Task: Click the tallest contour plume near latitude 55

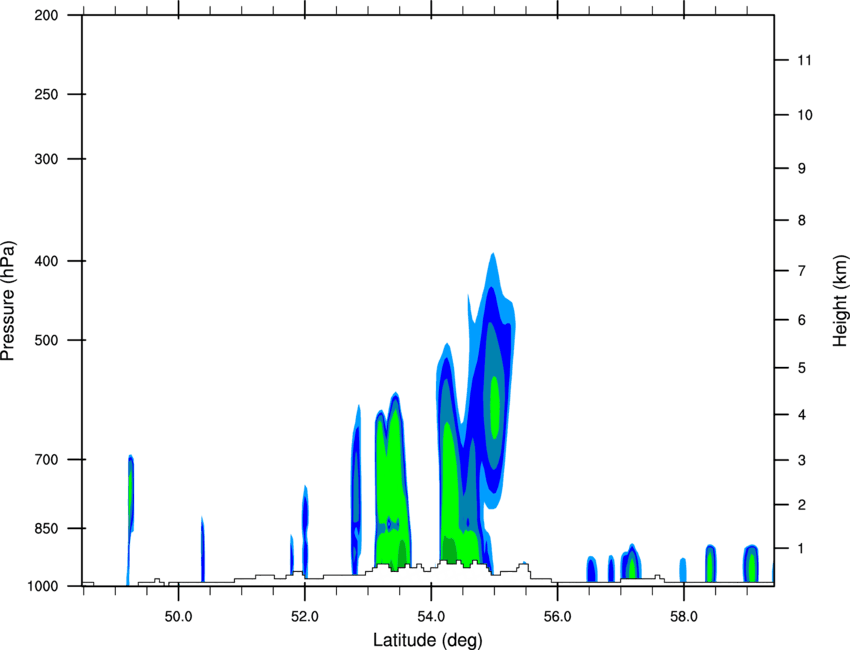Action: (492, 379)
